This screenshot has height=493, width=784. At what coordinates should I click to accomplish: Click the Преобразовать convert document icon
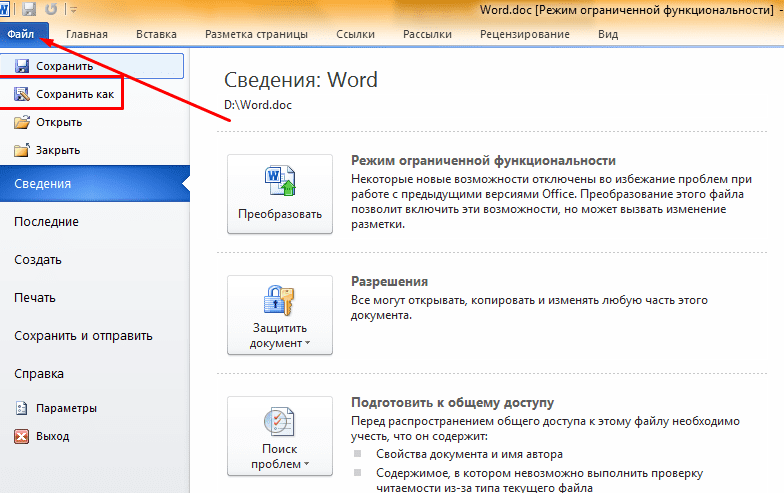[280, 180]
